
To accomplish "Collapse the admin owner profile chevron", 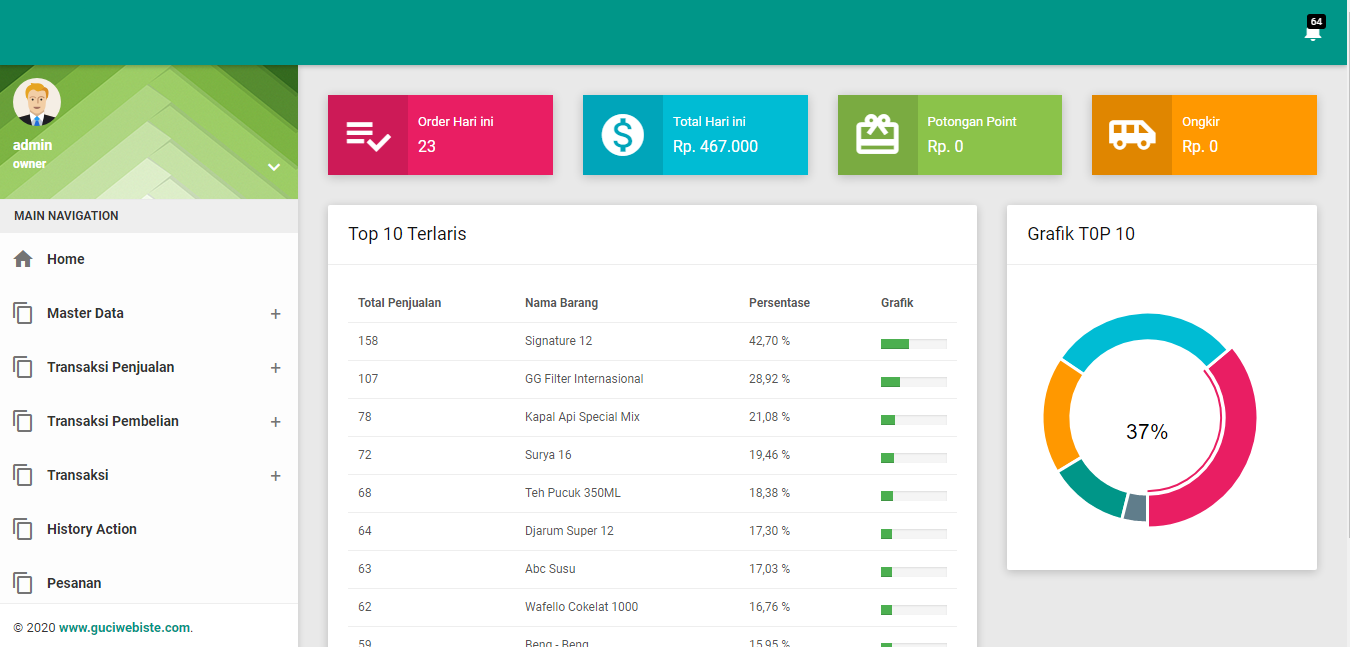I will (273, 167).
